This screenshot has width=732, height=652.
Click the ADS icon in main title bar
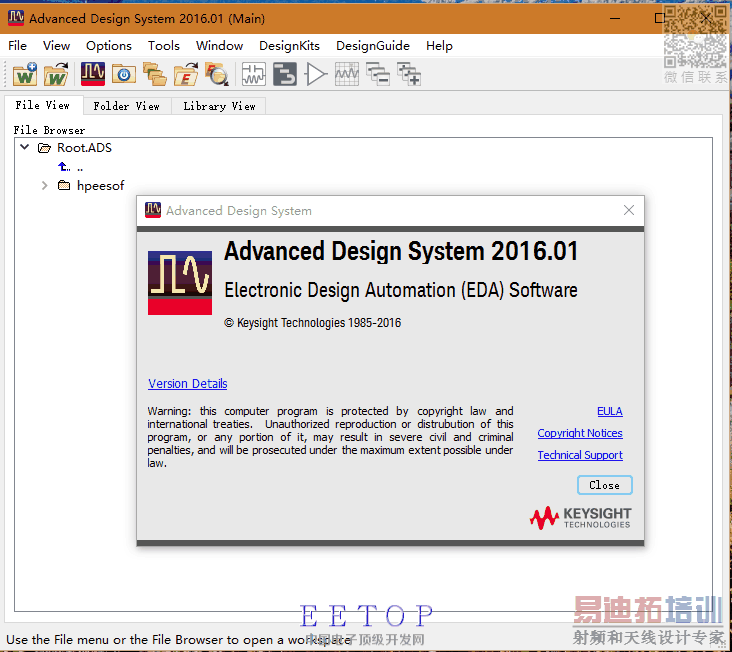pos(16,18)
